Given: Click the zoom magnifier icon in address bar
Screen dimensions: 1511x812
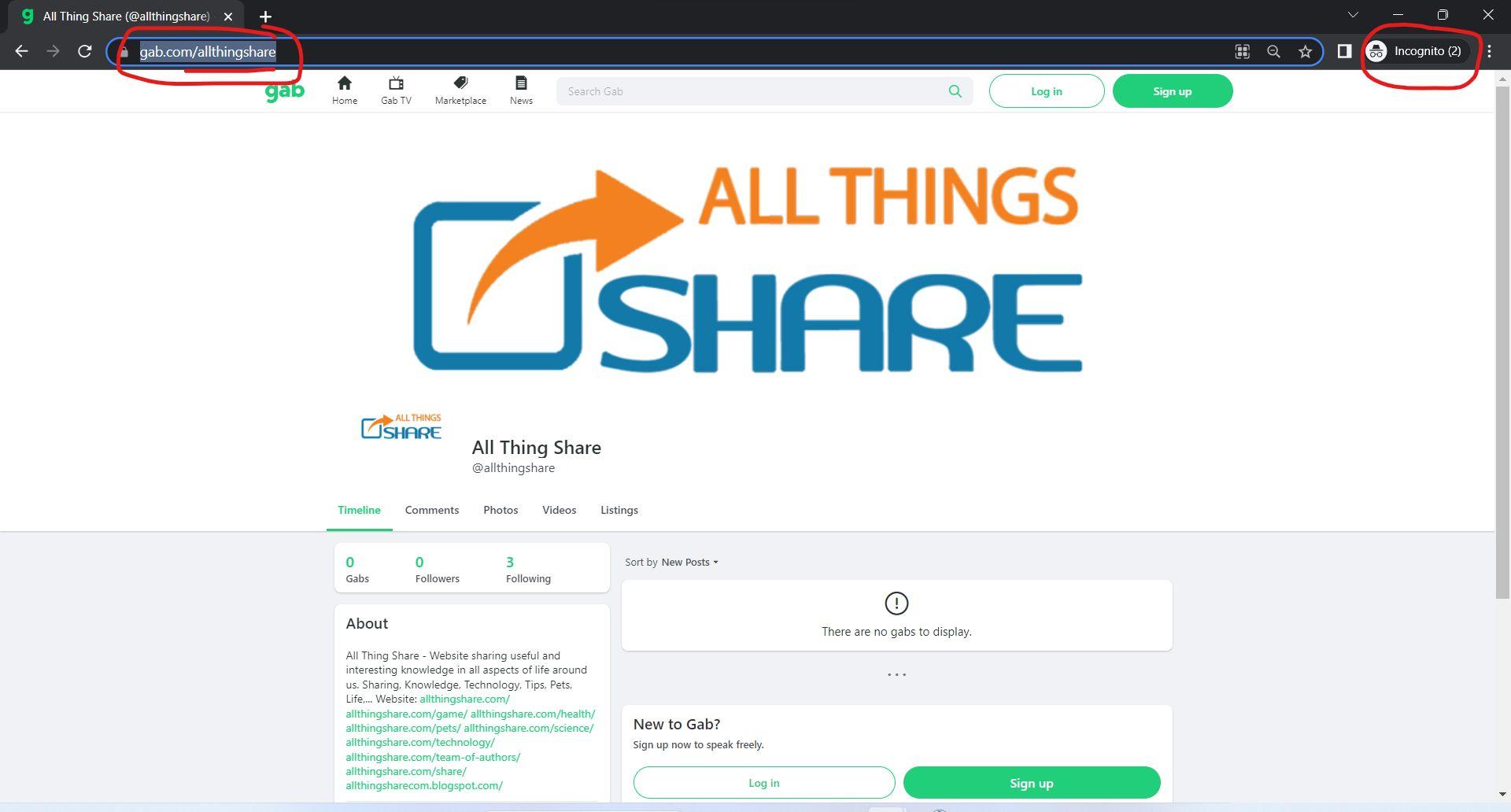Looking at the screenshot, I should [1273, 51].
